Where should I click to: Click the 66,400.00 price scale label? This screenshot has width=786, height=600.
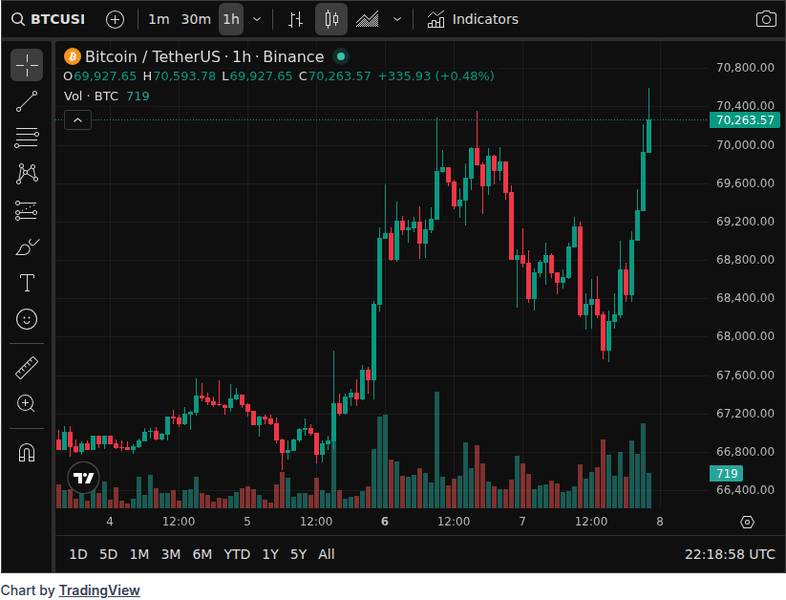(745, 490)
